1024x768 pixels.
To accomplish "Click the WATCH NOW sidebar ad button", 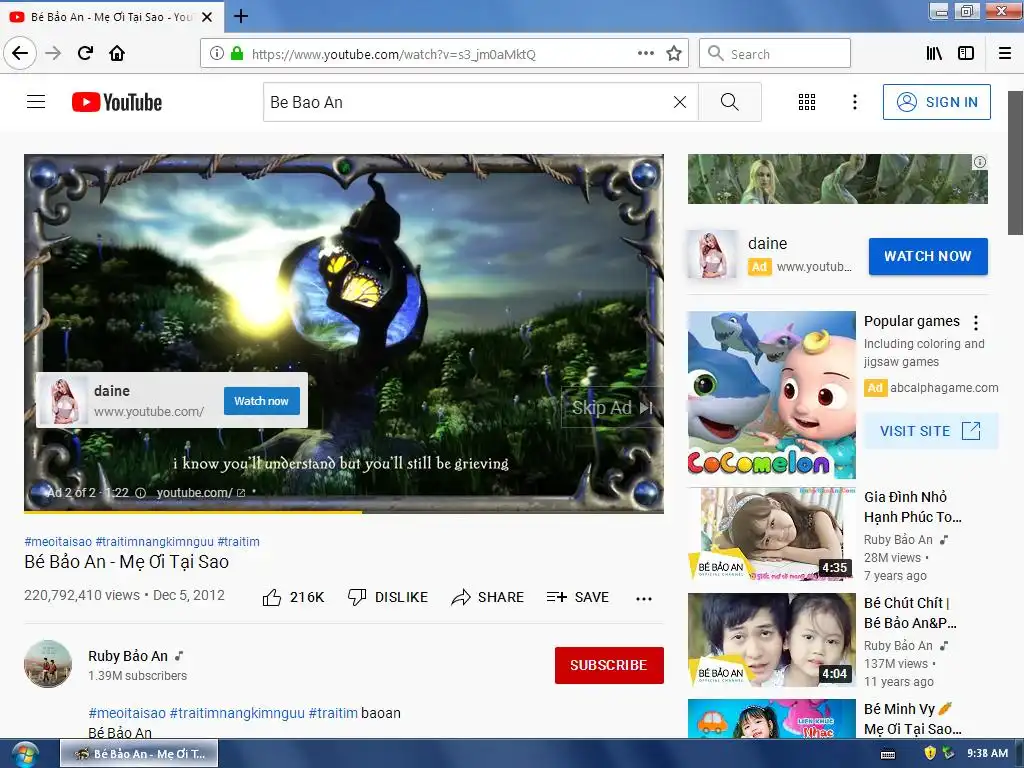I will click(x=928, y=256).
